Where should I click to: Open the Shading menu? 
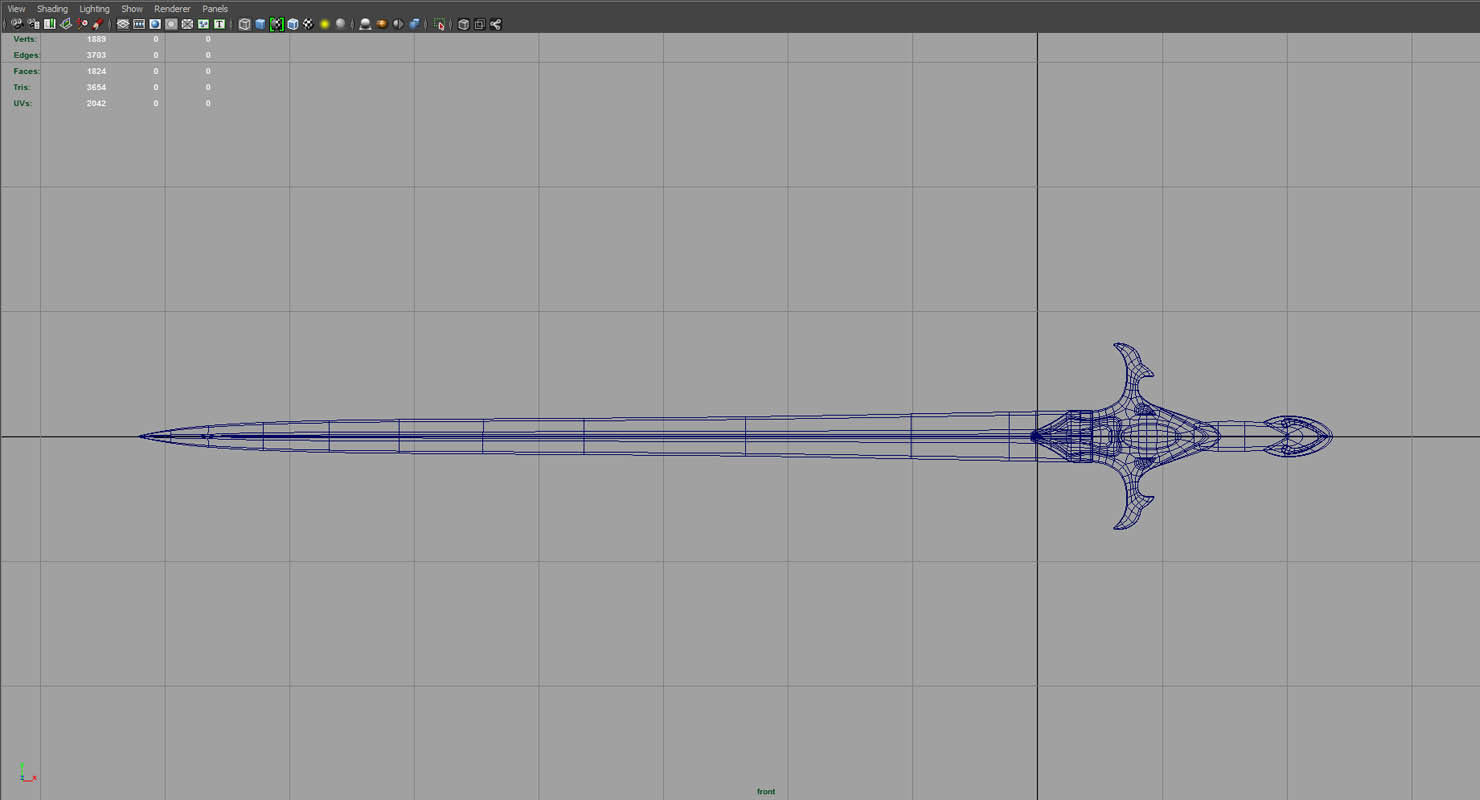click(x=52, y=9)
